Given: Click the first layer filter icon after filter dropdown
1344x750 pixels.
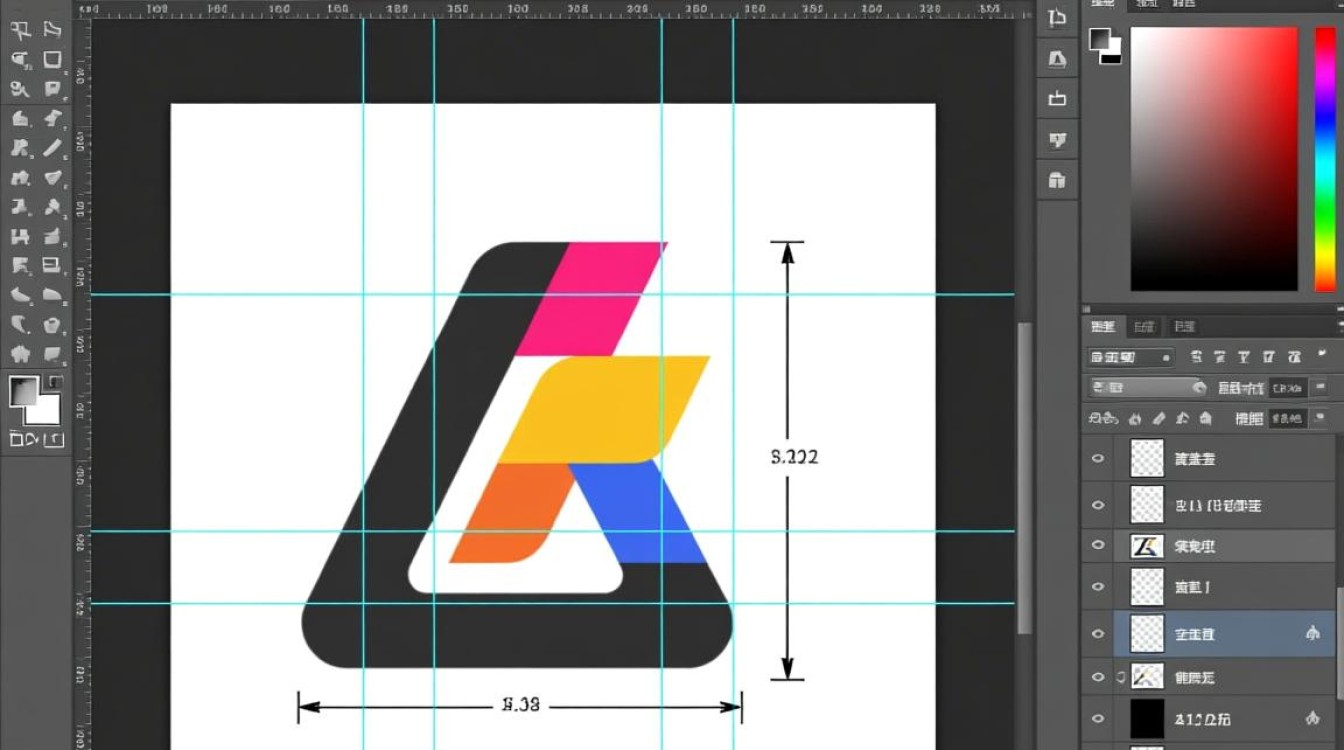Looking at the screenshot, I should tap(1197, 357).
